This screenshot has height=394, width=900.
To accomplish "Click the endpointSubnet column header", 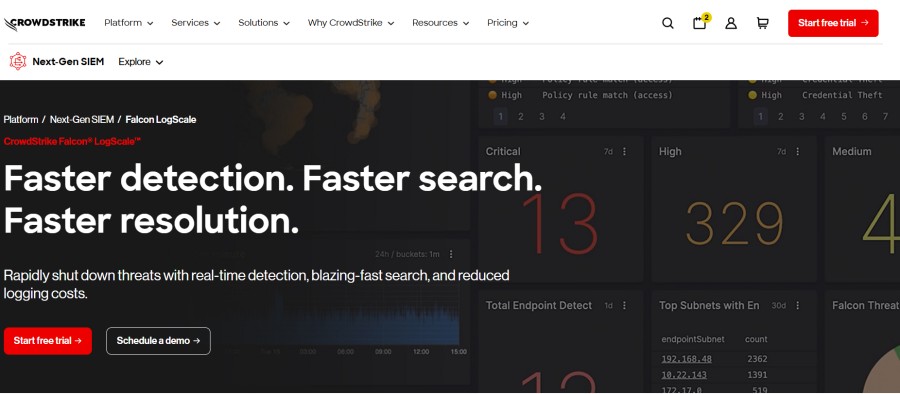I will [x=693, y=339].
